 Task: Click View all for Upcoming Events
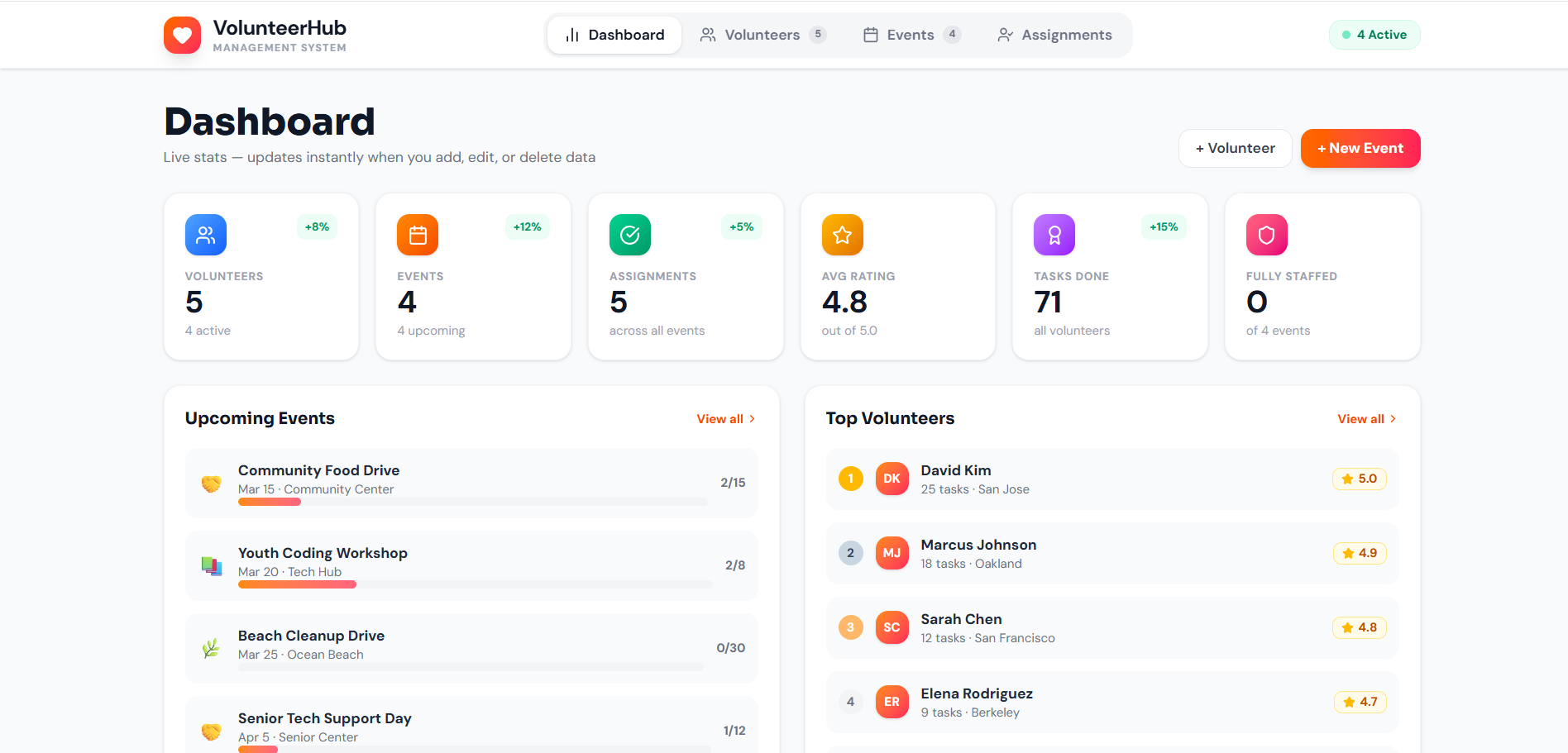point(725,419)
